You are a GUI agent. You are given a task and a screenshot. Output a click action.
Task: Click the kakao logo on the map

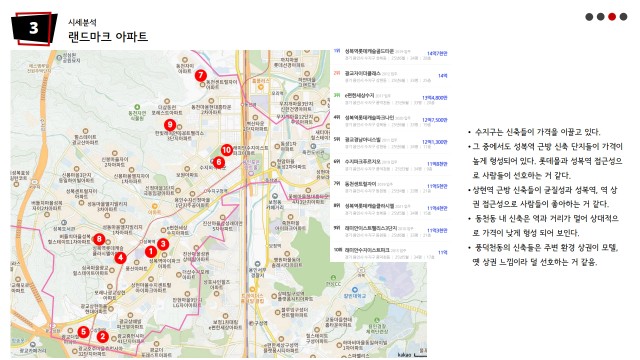tap(404, 355)
